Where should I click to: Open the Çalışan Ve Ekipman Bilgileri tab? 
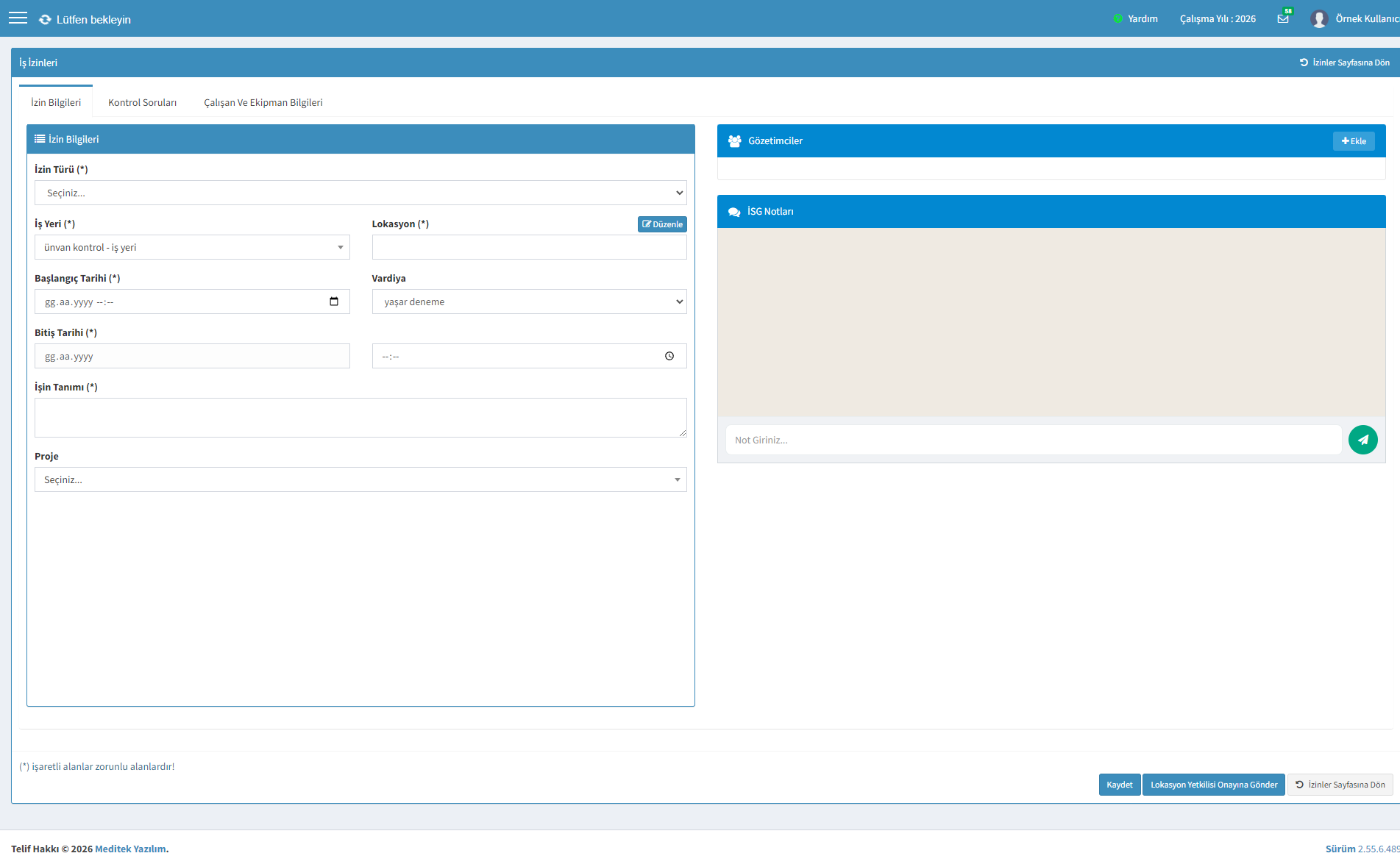[263, 102]
